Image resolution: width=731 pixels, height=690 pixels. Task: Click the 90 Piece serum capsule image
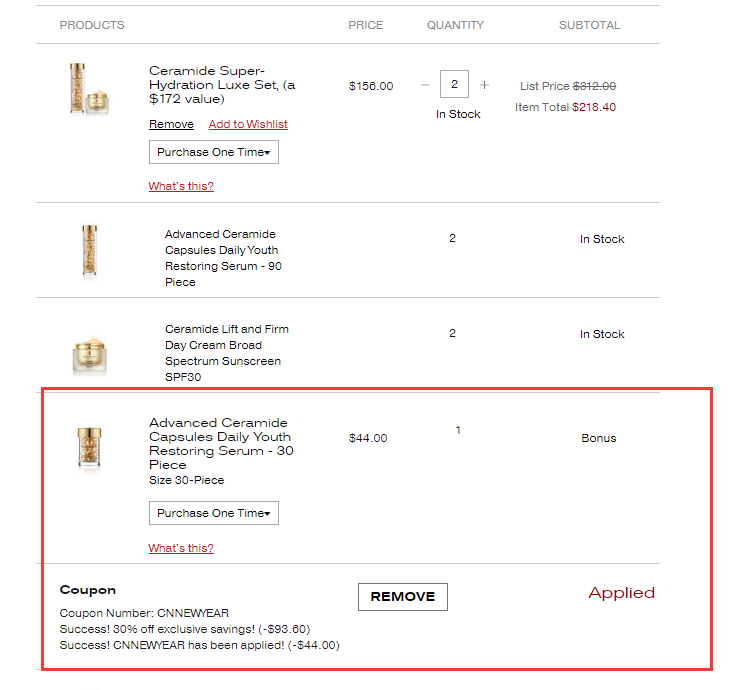tap(89, 250)
